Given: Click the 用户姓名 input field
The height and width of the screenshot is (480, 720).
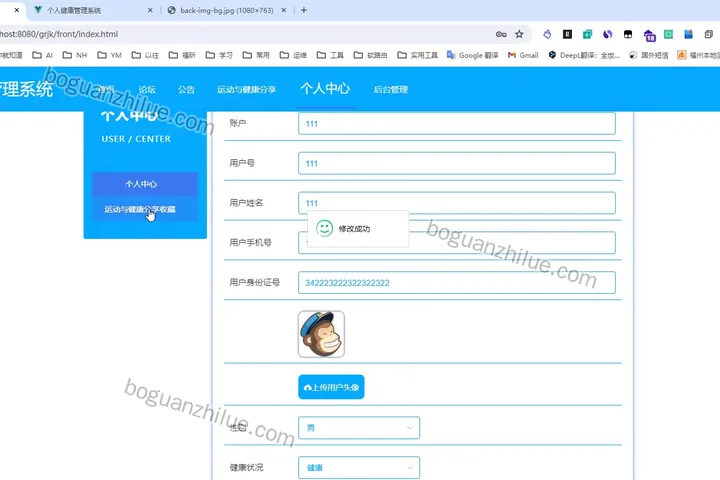Looking at the screenshot, I should [456, 203].
